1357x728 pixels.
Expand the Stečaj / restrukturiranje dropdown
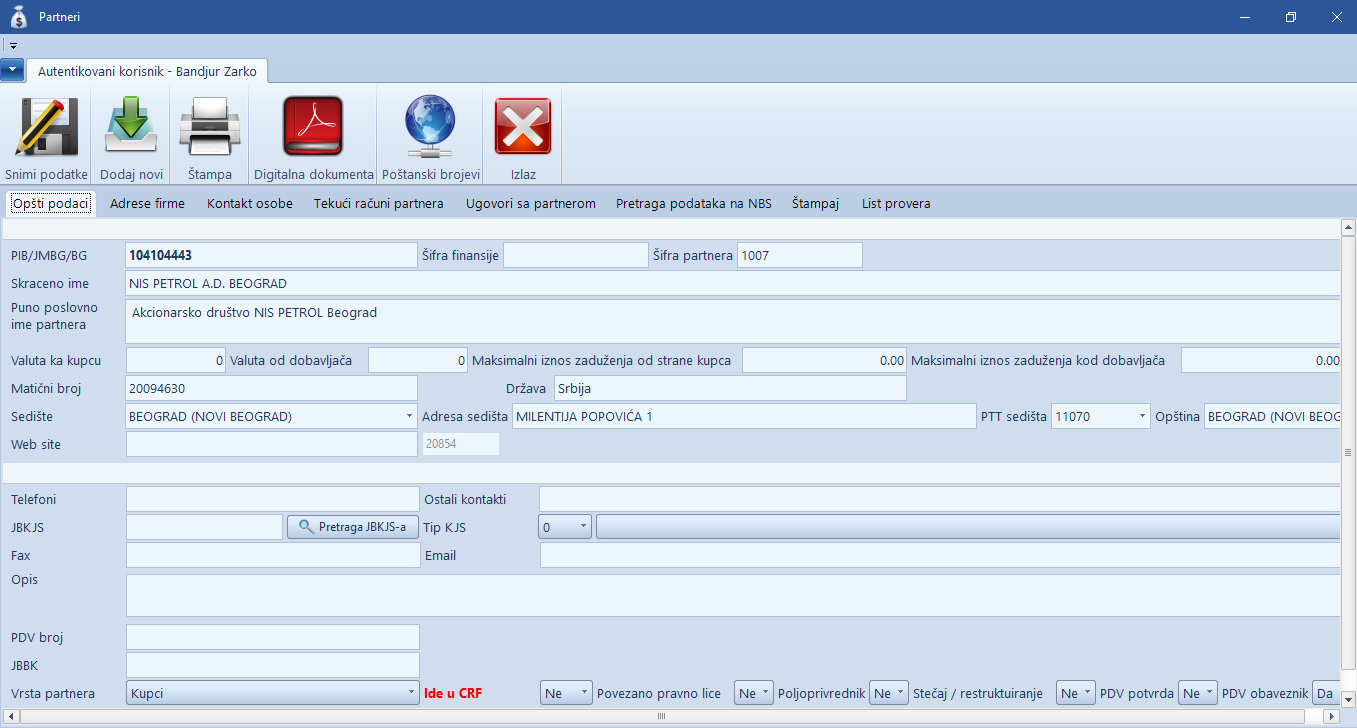tap(1088, 693)
